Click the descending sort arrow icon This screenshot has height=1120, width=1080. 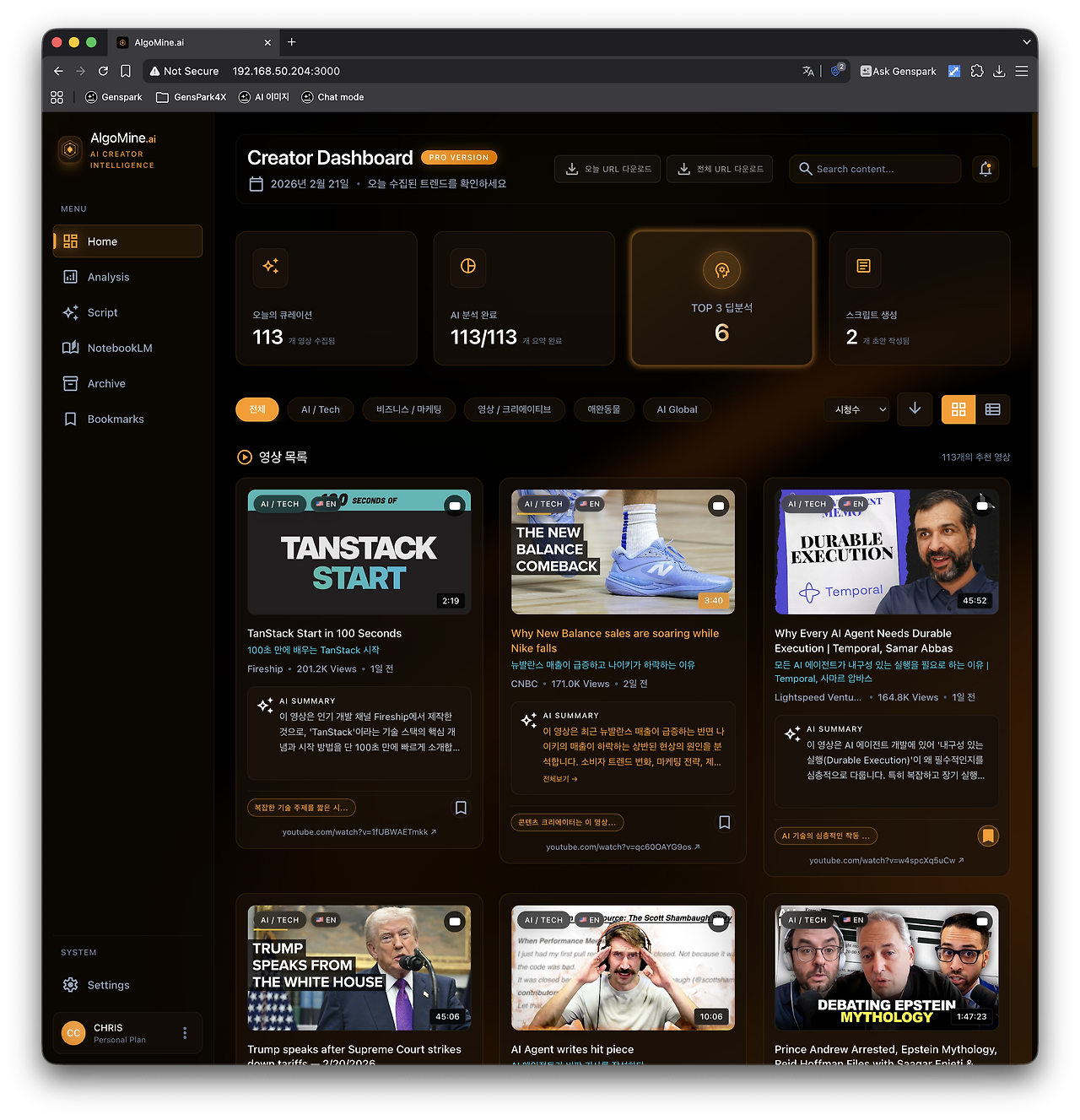(915, 409)
